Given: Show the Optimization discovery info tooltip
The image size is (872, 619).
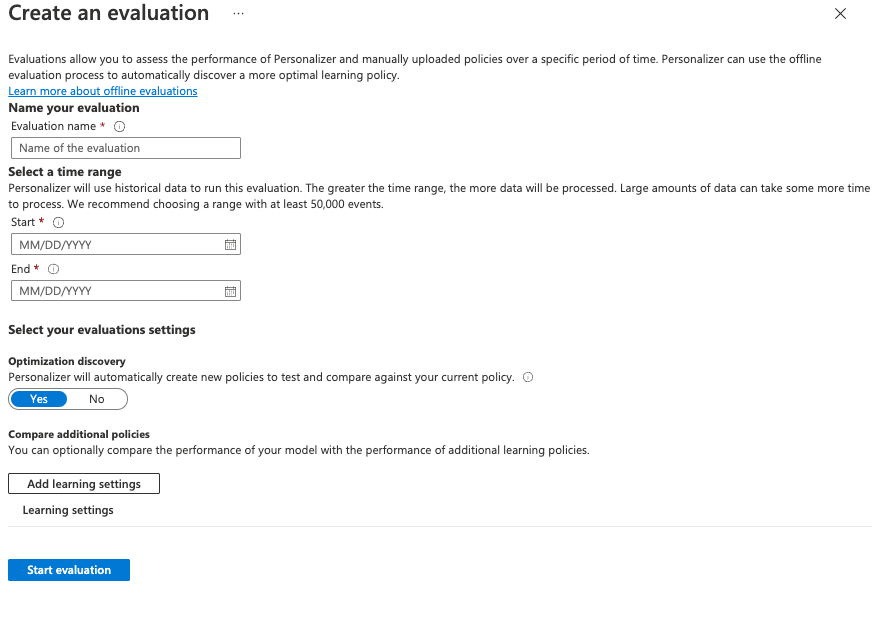Looking at the screenshot, I should click(528, 377).
